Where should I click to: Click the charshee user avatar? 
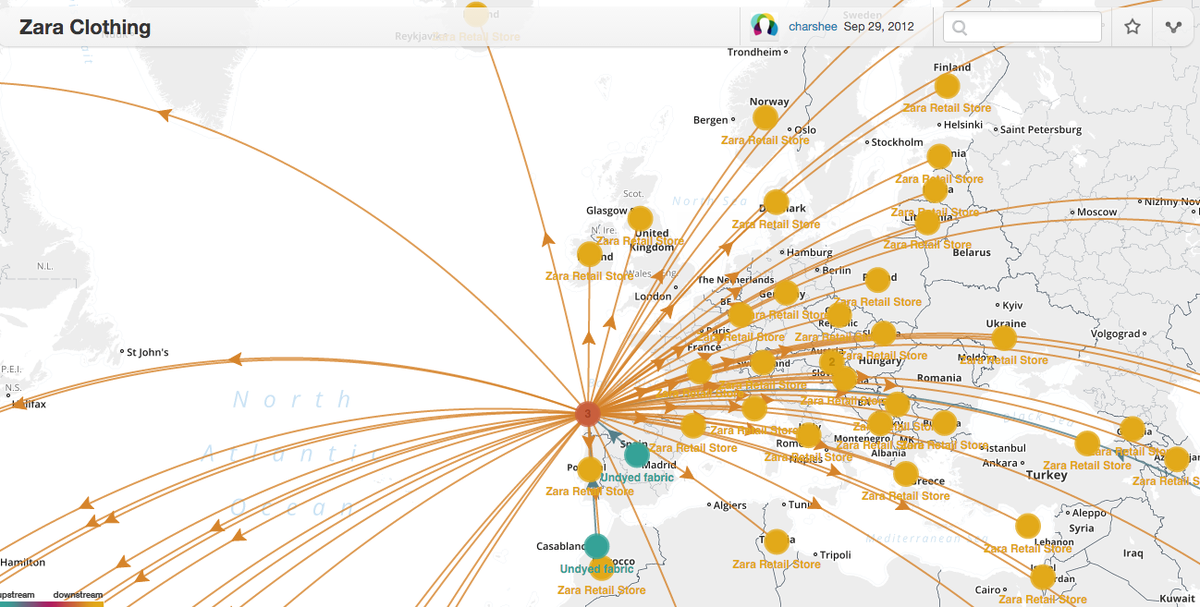[765, 26]
